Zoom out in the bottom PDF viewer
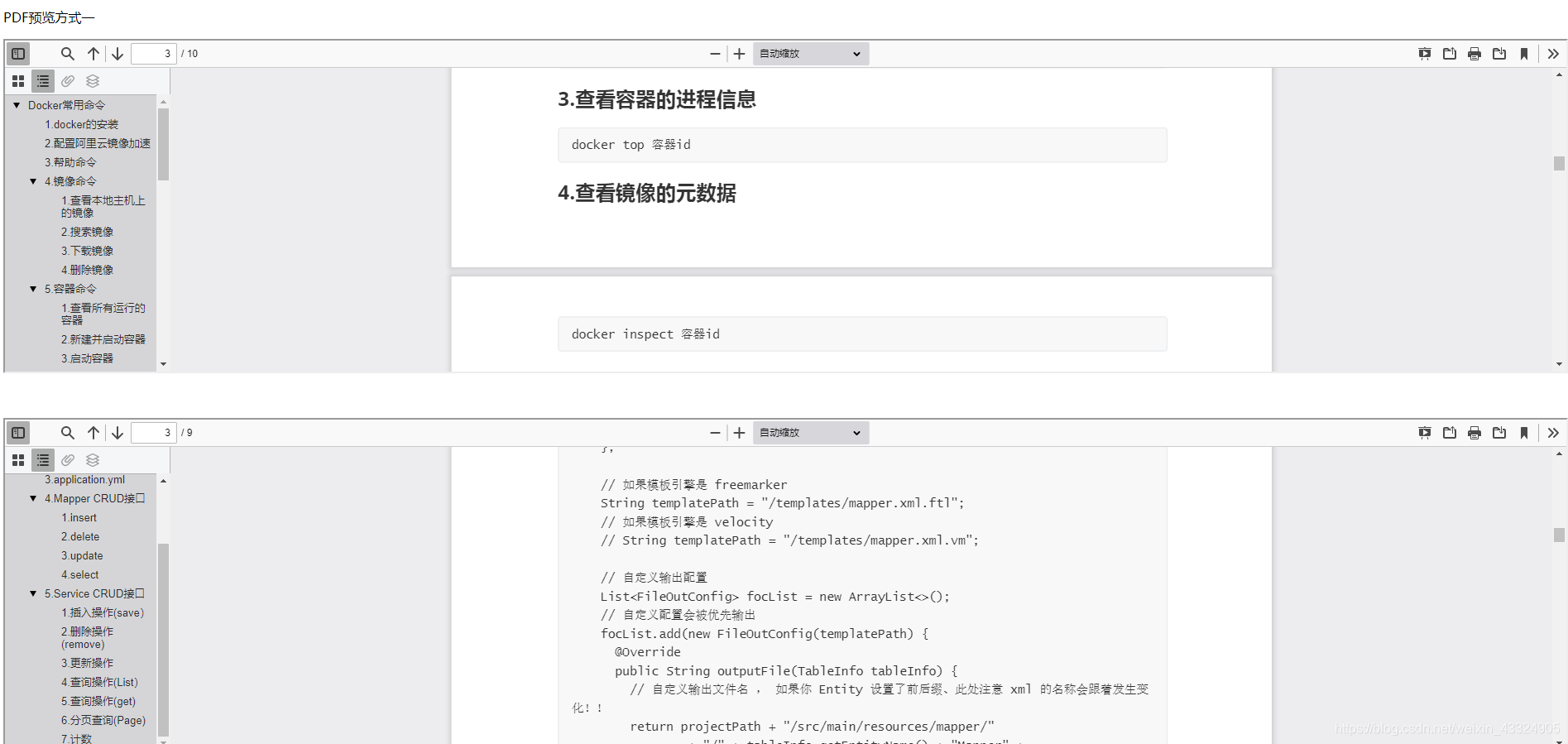The height and width of the screenshot is (744, 1568). point(715,433)
